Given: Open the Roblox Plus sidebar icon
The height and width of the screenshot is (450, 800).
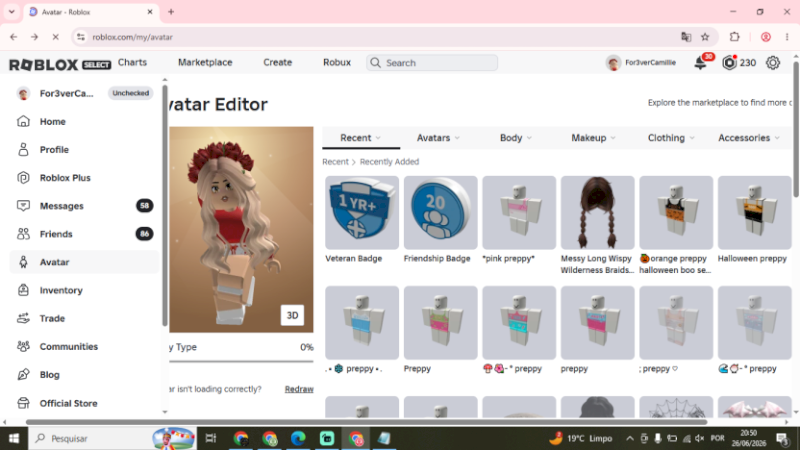Looking at the screenshot, I should 23,178.
